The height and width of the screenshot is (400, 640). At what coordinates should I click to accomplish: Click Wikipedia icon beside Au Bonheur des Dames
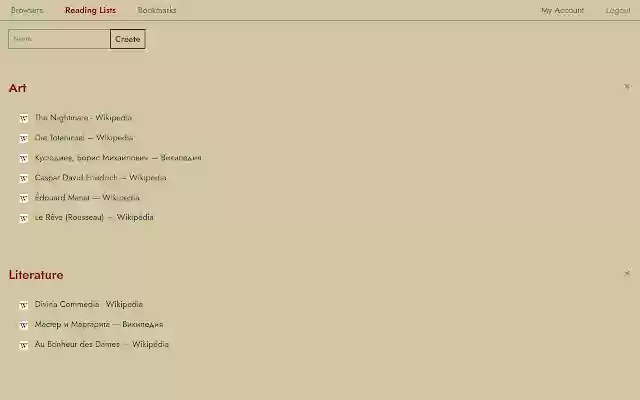(24, 345)
